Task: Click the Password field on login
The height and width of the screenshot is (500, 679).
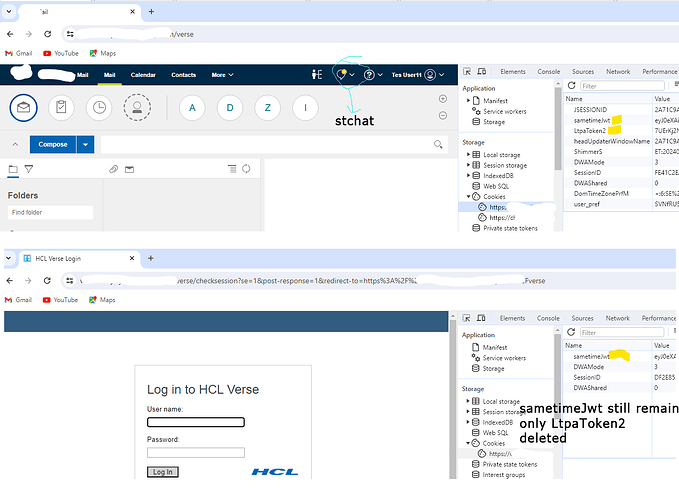Action: [x=196, y=453]
